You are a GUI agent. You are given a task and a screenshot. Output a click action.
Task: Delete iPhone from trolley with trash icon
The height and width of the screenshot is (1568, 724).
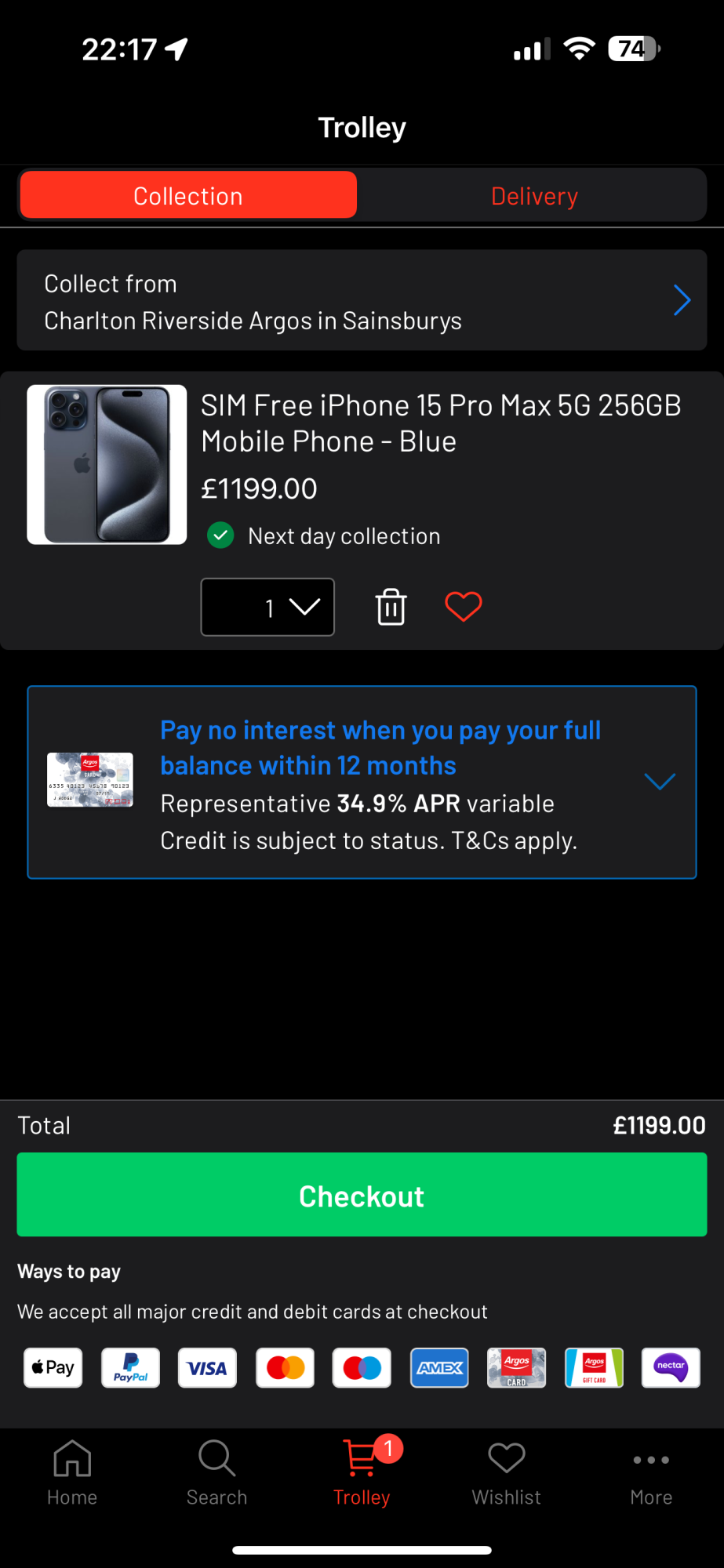click(391, 607)
